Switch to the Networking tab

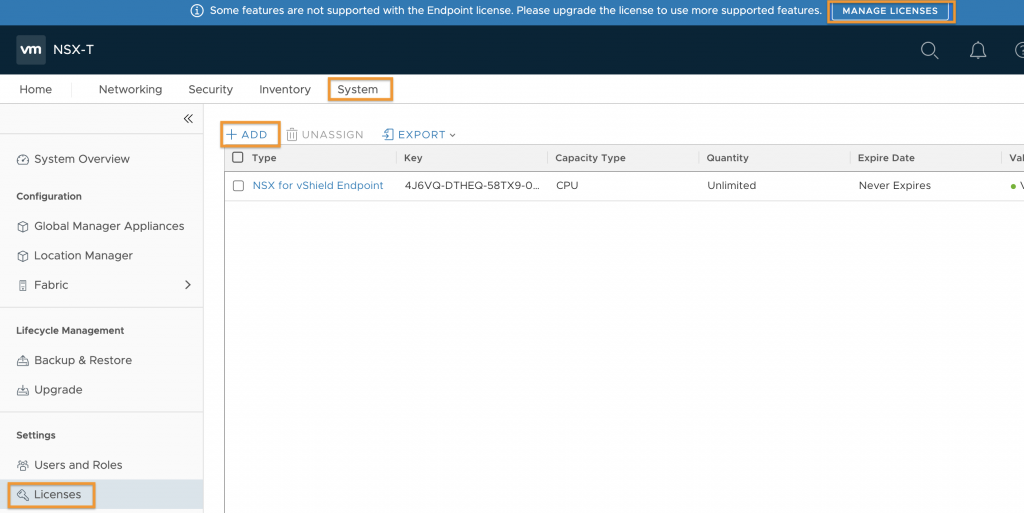pyautogui.click(x=131, y=89)
